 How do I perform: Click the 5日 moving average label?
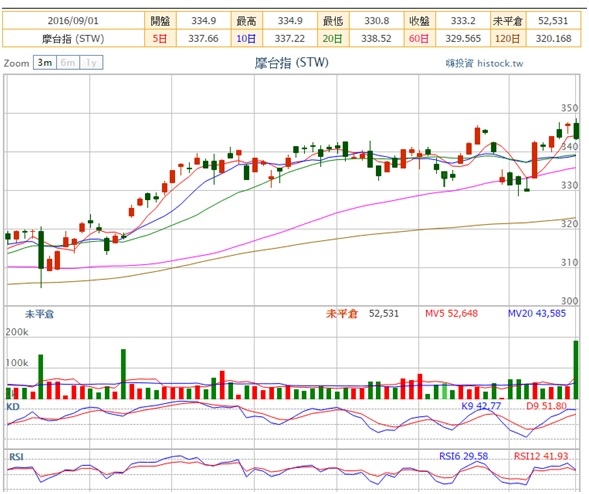pyautogui.click(x=160, y=38)
